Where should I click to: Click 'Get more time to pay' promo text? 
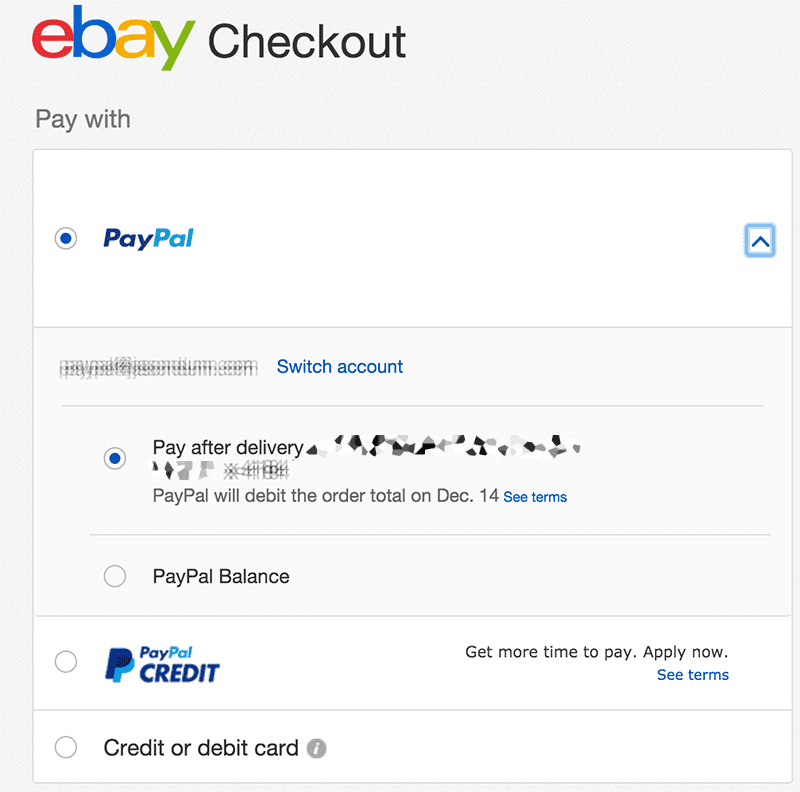tap(596, 652)
